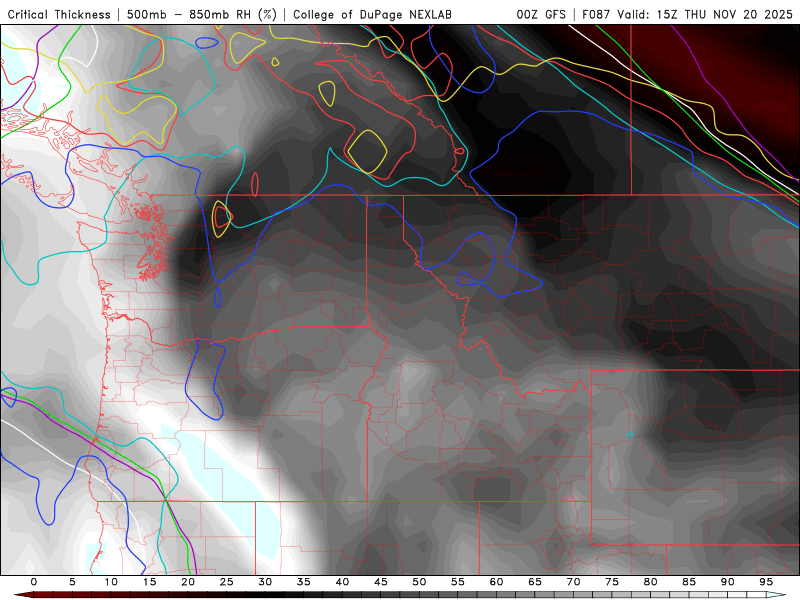Click the "00Z GFS" model run label
This screenshot has width=800, height=600.
point(541,15)
